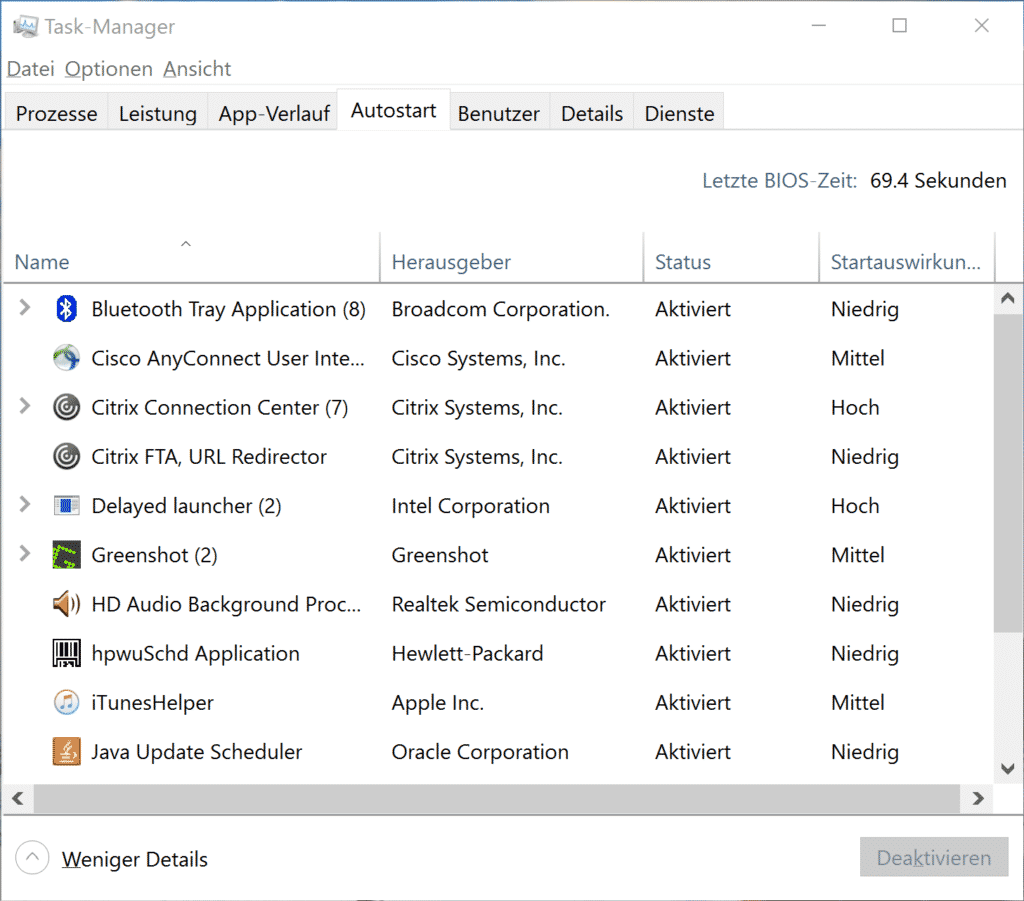Screen dimensions: 1024x901
Task: Select the Cisco AnyConnect User Inte... row
Action: [498, 358]
